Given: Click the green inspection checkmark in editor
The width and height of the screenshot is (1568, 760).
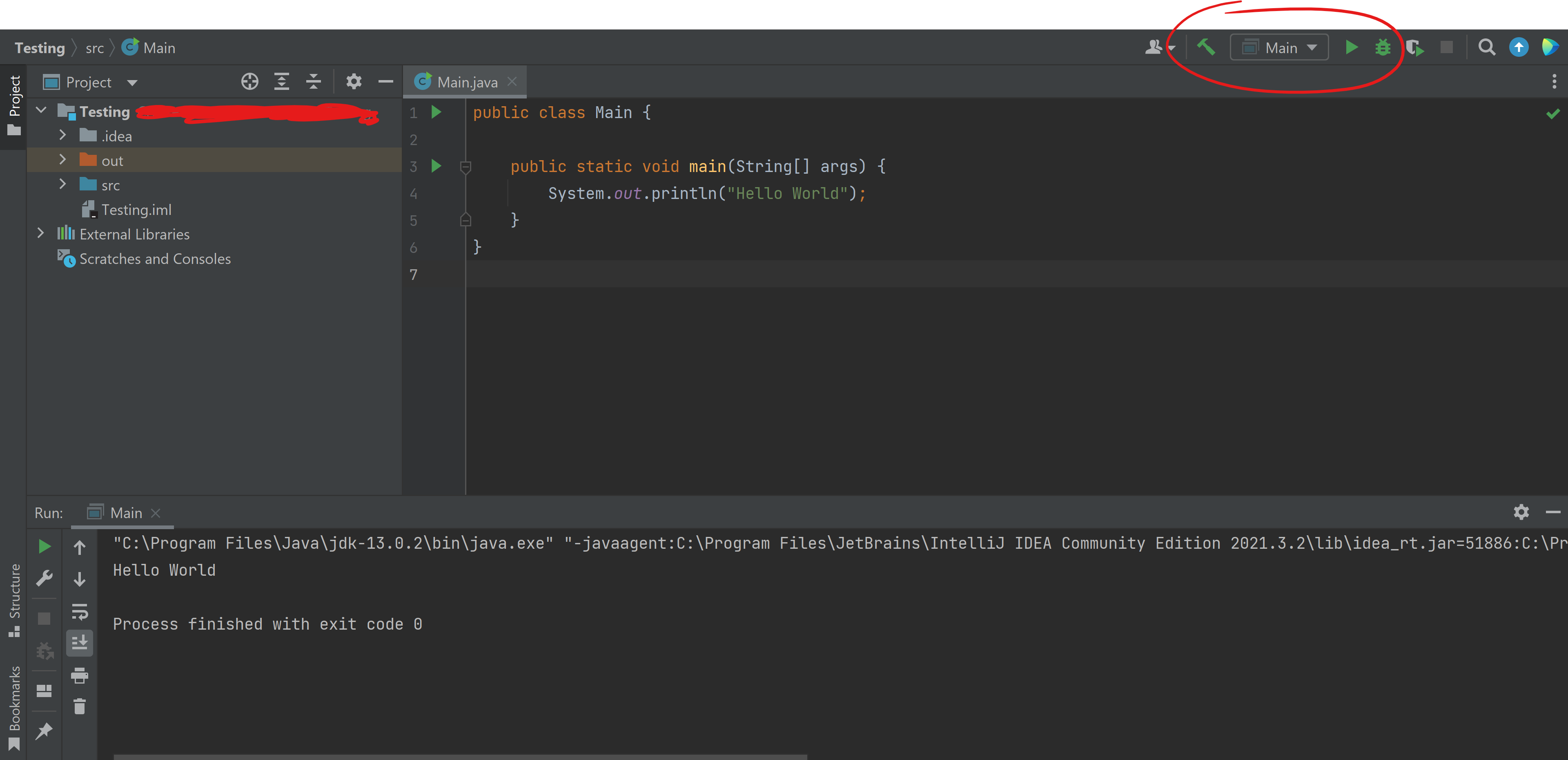Looking at the screenshot, I should (1553, 113).
